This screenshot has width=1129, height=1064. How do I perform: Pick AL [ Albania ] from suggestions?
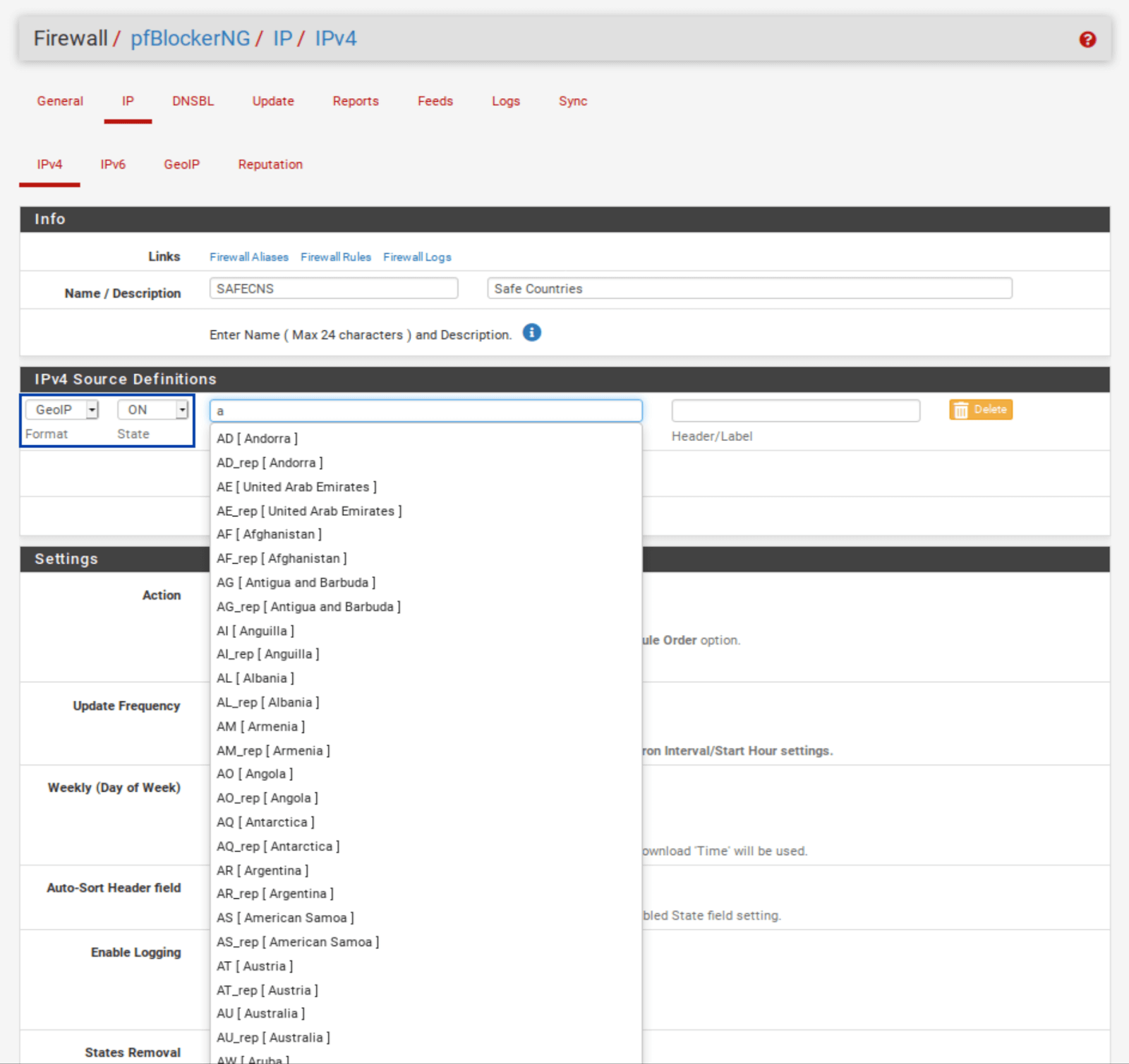tap(426, 679)
